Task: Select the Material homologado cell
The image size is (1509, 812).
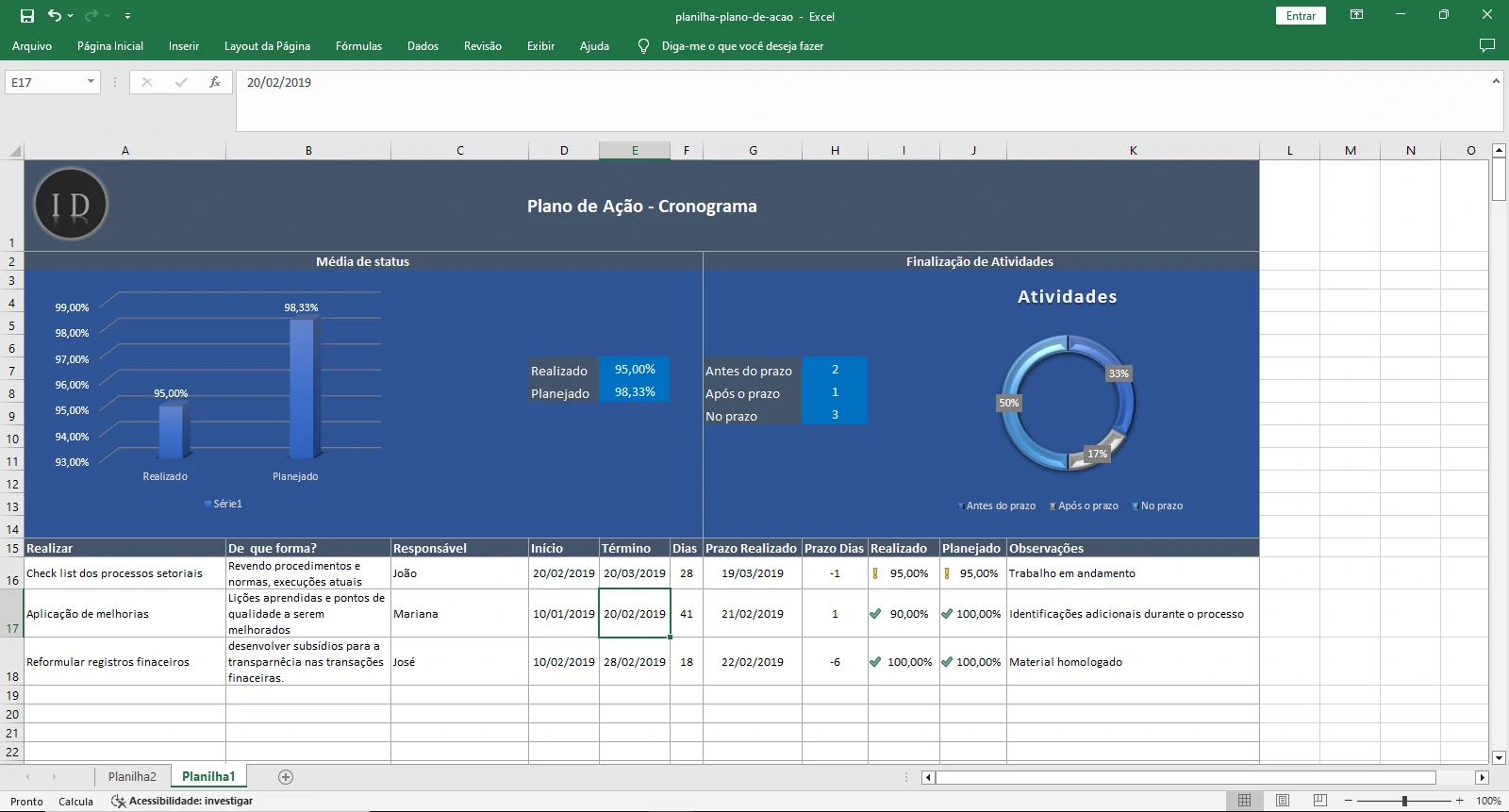Action: point(1132,662)
